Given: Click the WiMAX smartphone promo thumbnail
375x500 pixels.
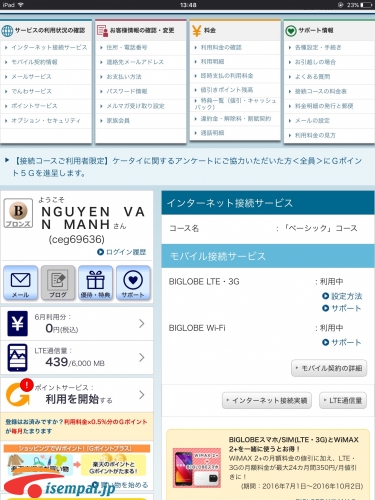Looking at the screenshot, I should (x=197, y=468).
